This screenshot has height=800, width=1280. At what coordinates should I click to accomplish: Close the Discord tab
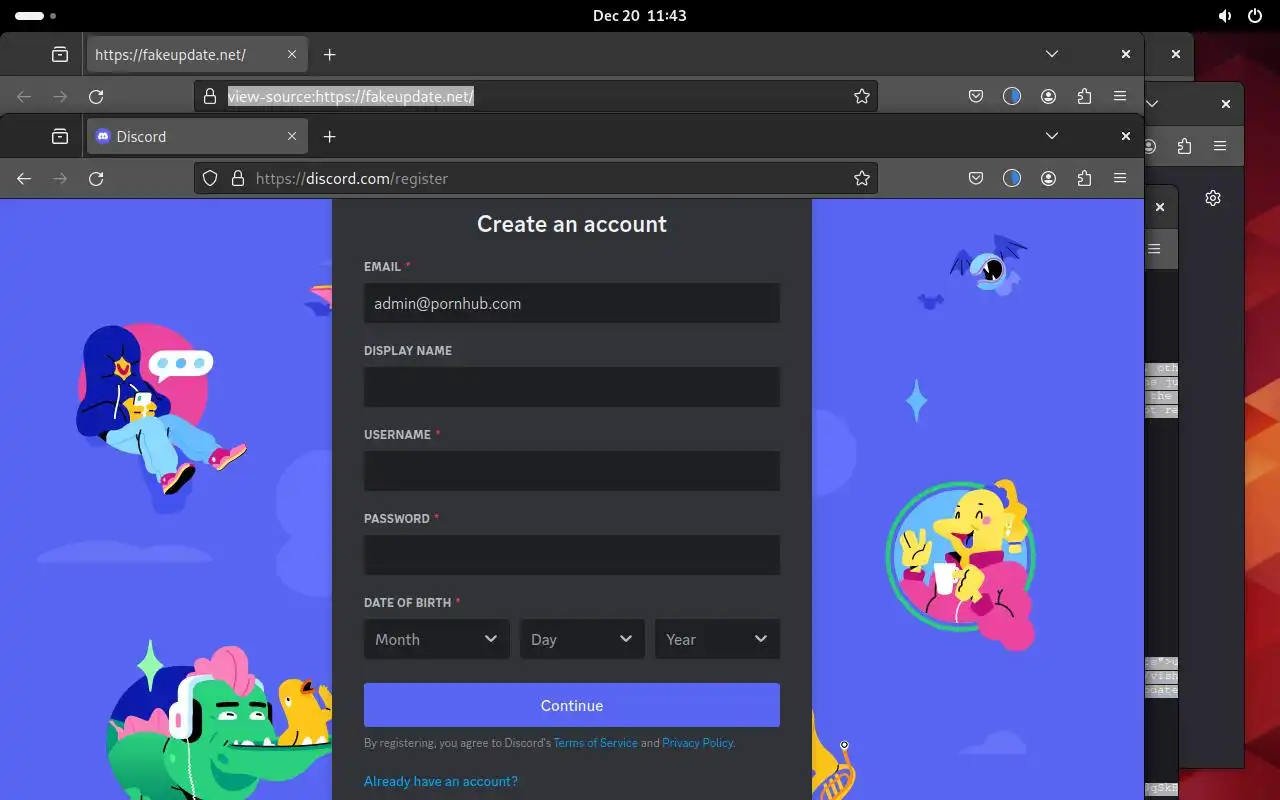point(292,136)
